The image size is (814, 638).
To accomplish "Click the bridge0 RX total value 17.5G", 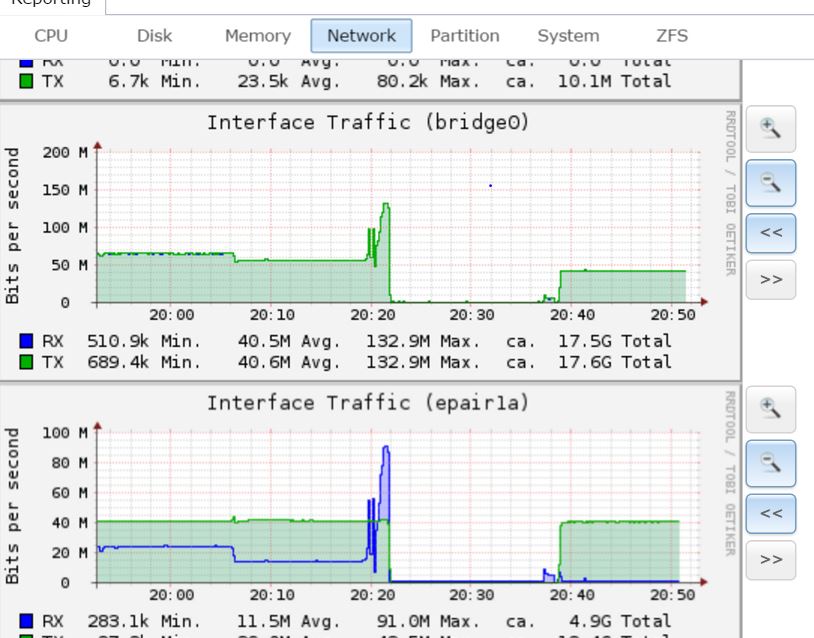I will (x=585, y=341).
